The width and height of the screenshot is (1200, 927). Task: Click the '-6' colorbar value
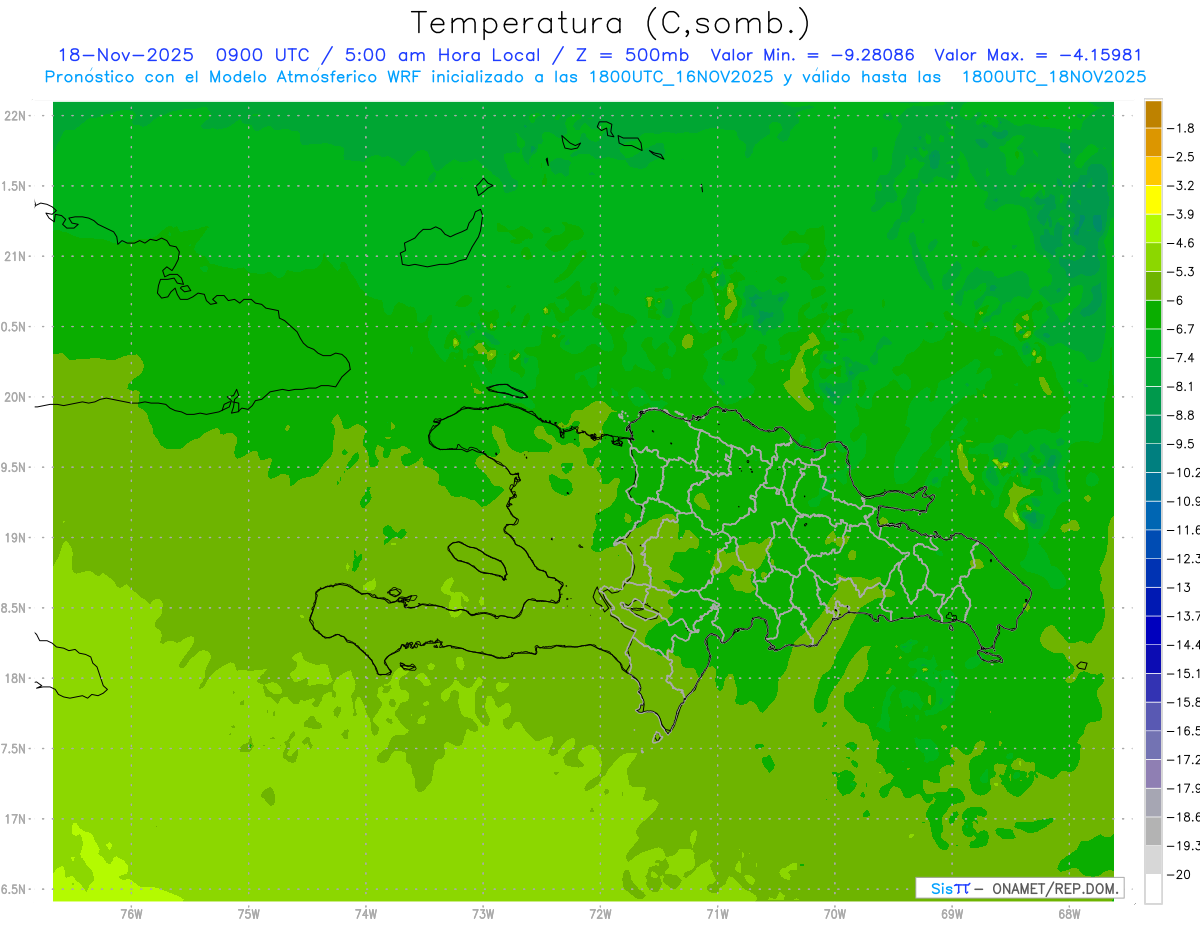pyautogui.click(x=1177, y=300)
